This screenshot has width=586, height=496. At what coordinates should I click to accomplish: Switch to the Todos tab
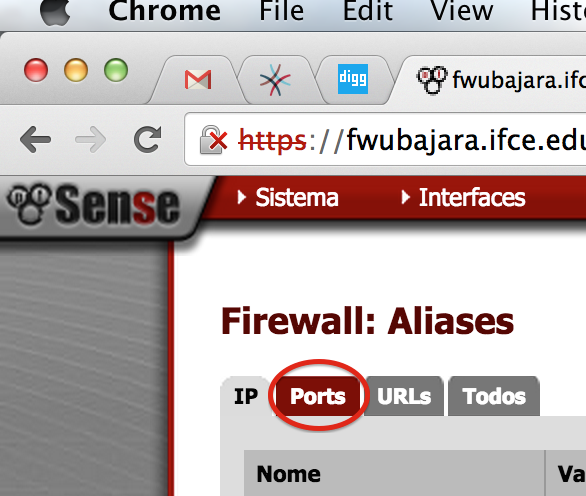pos(494,396)
